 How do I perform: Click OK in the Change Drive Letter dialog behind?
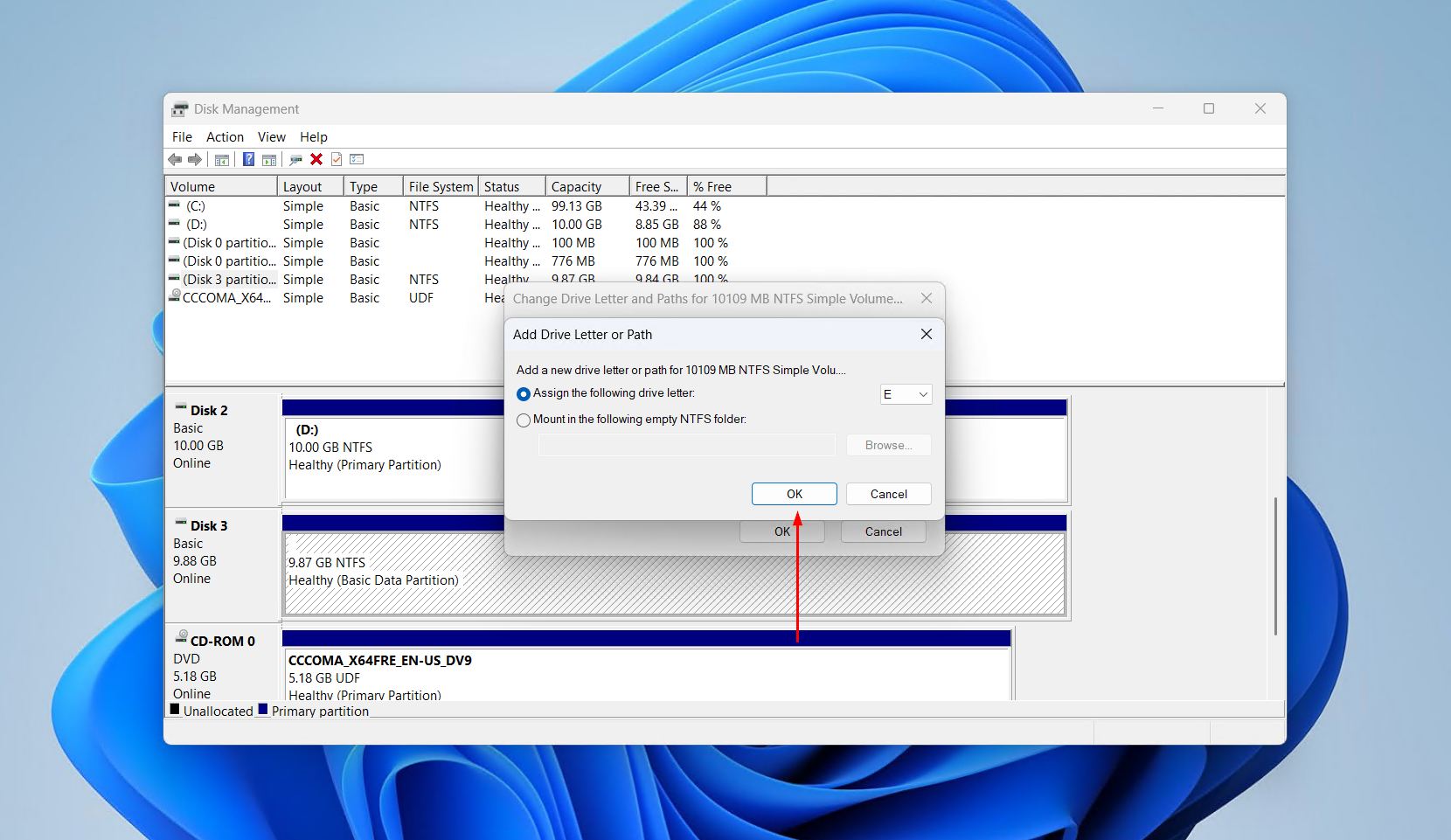click(782, 531)
